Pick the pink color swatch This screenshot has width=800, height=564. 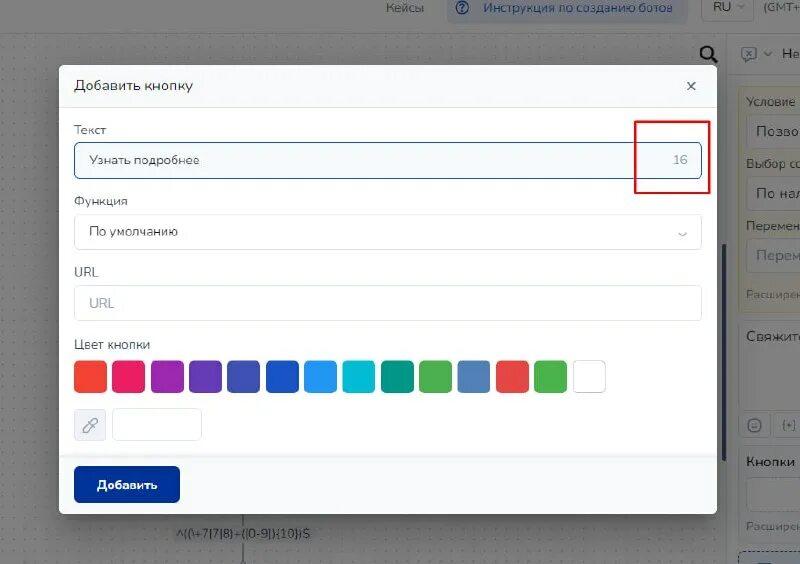[129, 377]
